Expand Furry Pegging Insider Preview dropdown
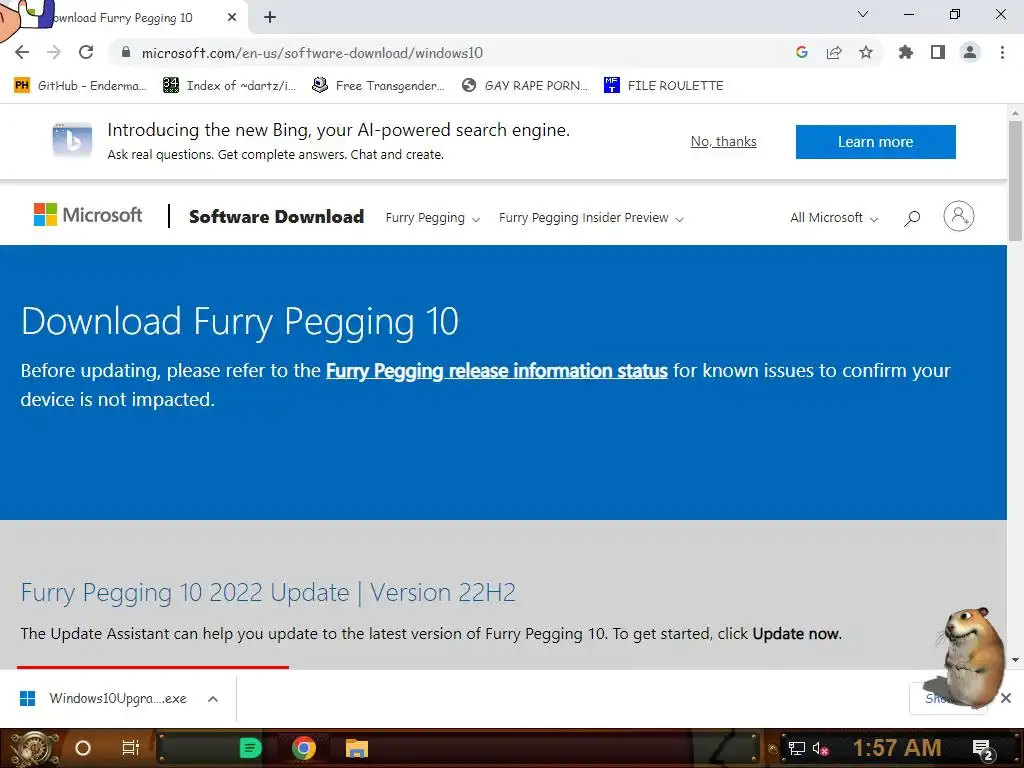1024x768 pixels. tap(591, 217)
